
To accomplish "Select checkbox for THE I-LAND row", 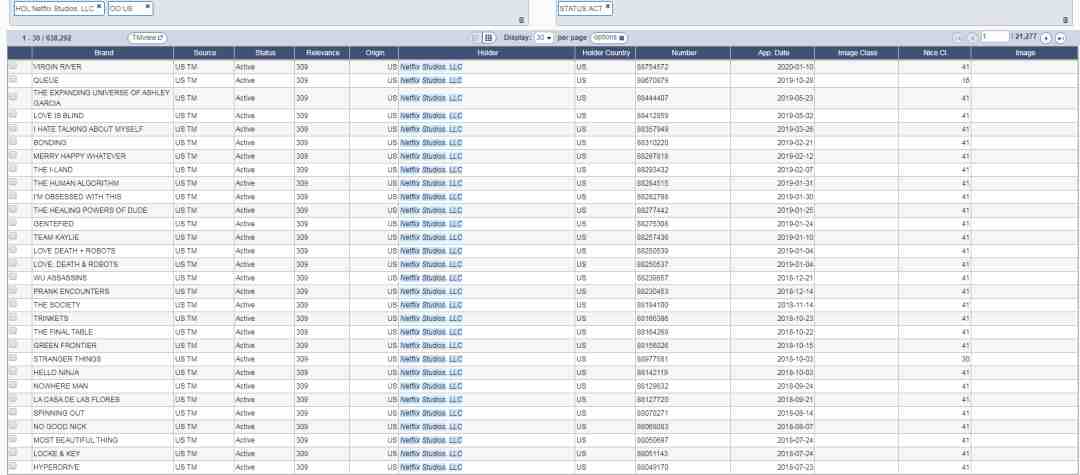I will [12, 169].
